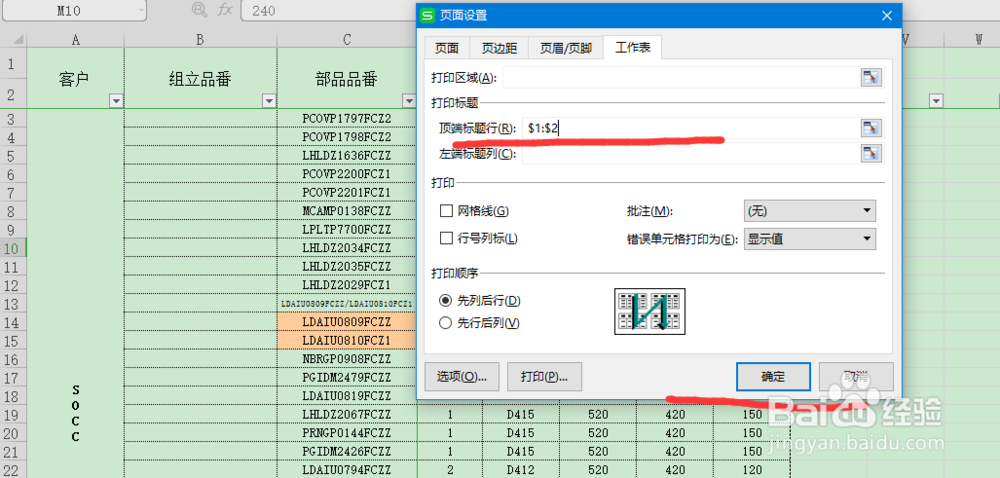
Task: Click cell PGIDM2479FCZZ
Action: 347,377
